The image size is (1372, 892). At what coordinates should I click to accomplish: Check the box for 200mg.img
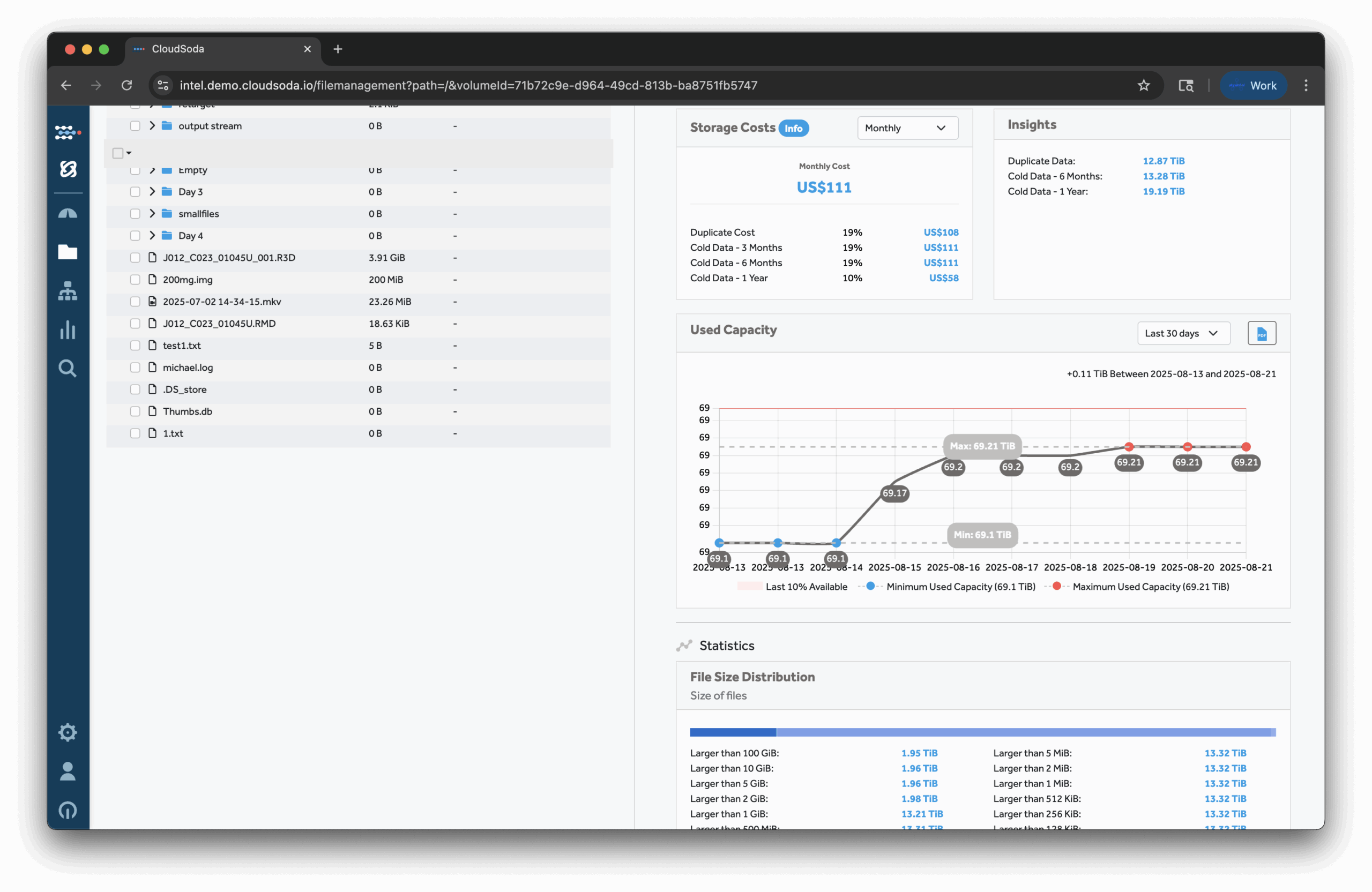click(x=135, y=280)
